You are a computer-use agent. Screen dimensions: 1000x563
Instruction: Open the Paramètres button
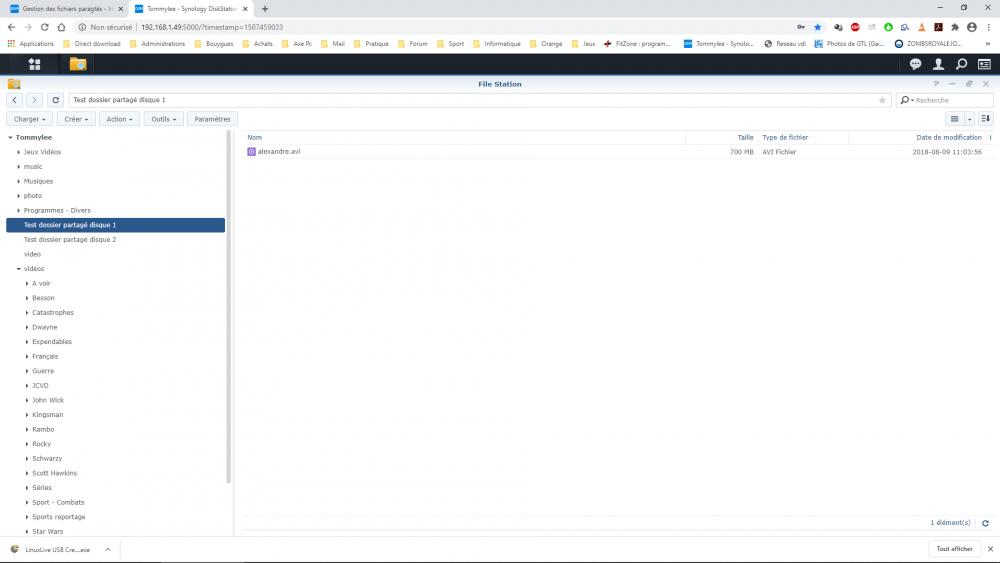212,119
